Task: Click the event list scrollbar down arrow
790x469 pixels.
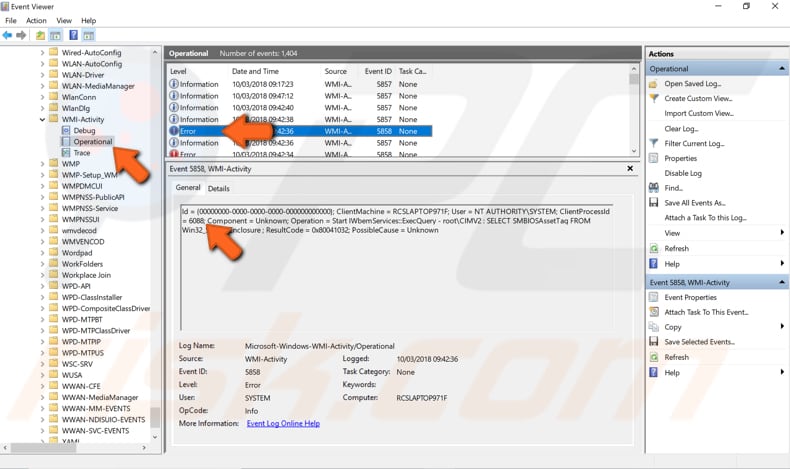Action: [x=634, y=151]
